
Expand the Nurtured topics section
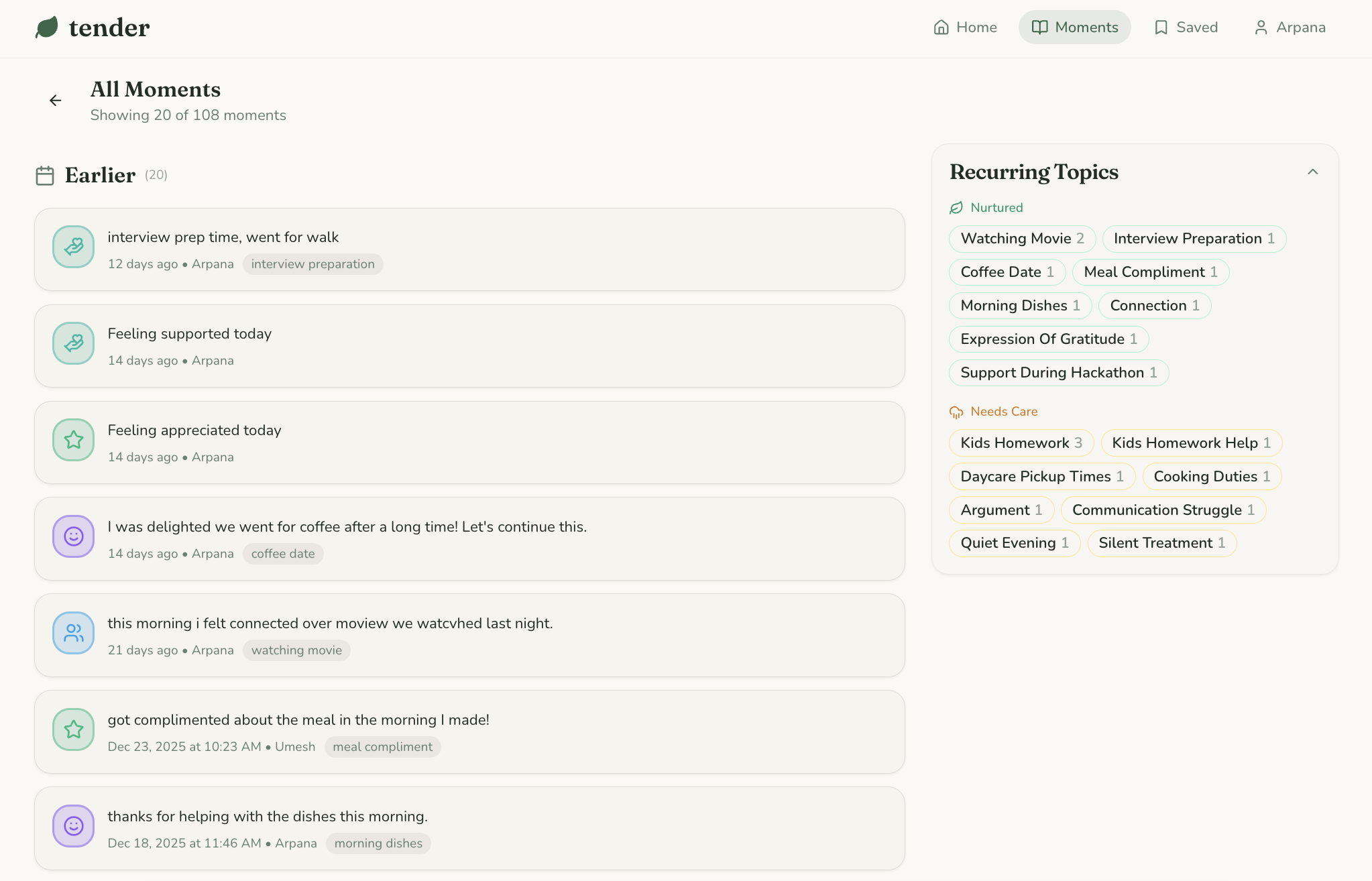(995, 207)
